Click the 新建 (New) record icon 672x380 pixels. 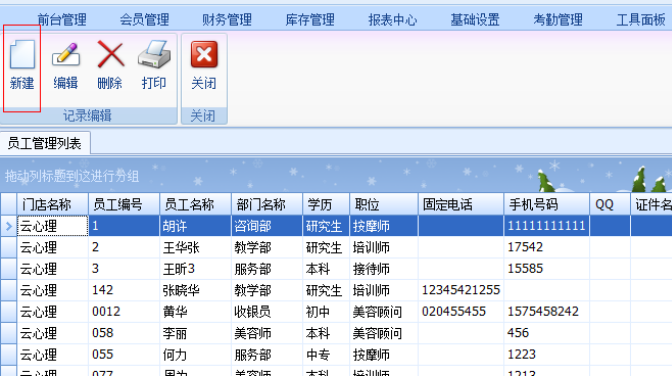click(22, 54)
